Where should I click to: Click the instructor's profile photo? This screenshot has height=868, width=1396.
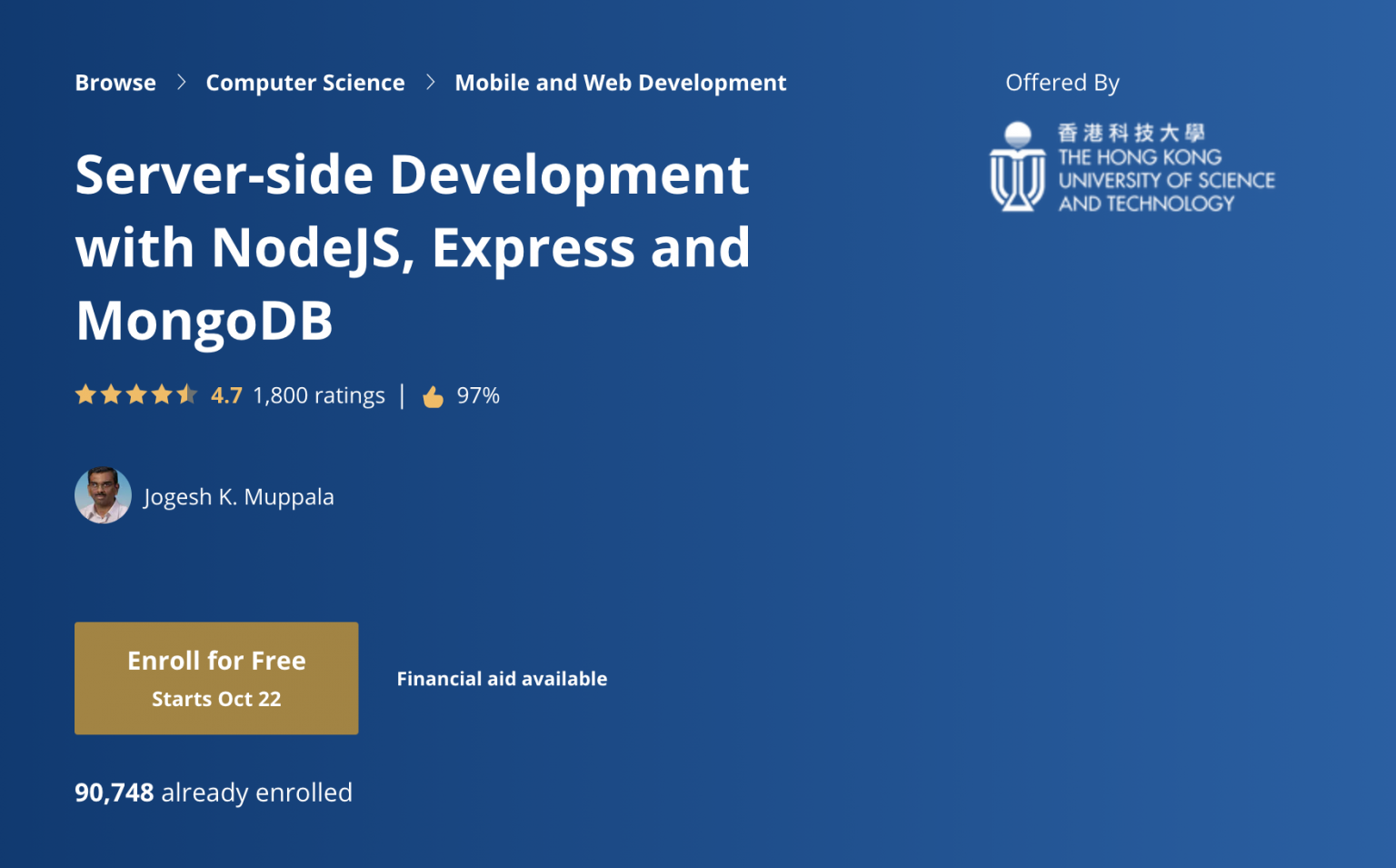pyautogui.click(x=103, y=495)
